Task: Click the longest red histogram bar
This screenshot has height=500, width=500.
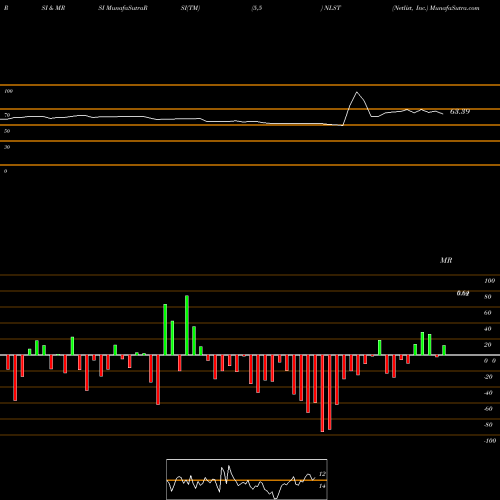Action: 322,393
